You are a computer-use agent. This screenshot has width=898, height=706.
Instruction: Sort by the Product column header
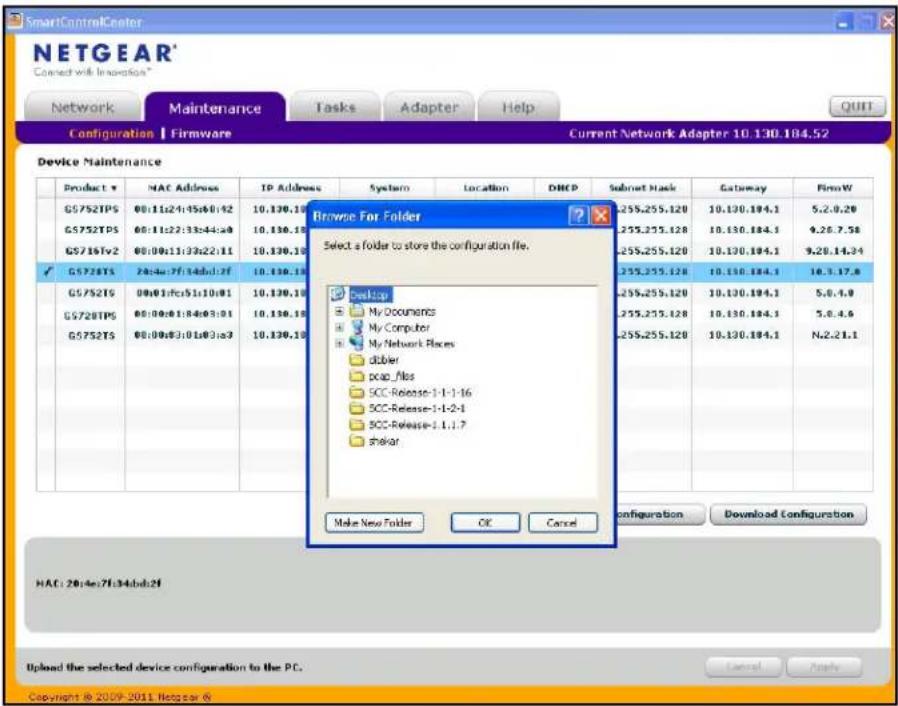[x=90, y=188]
